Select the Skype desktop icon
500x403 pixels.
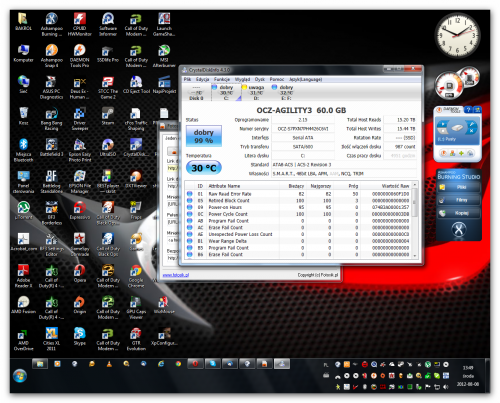pos(80,336)
